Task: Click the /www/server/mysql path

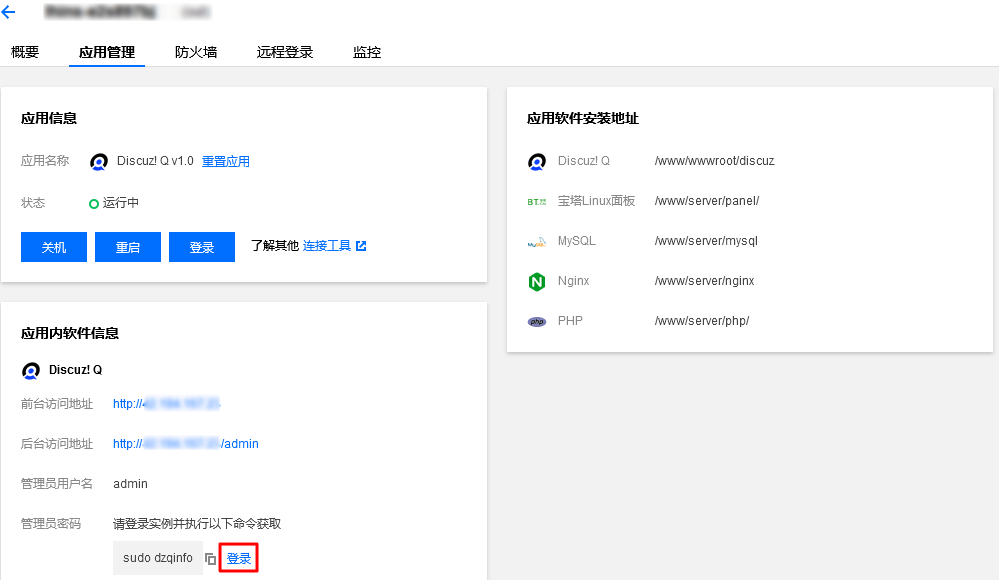Action: 707,241
